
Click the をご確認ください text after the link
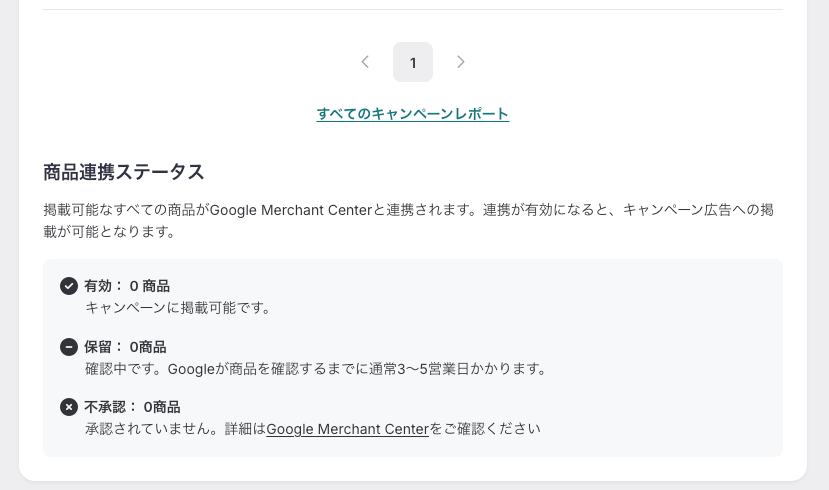tap(485, 429)
